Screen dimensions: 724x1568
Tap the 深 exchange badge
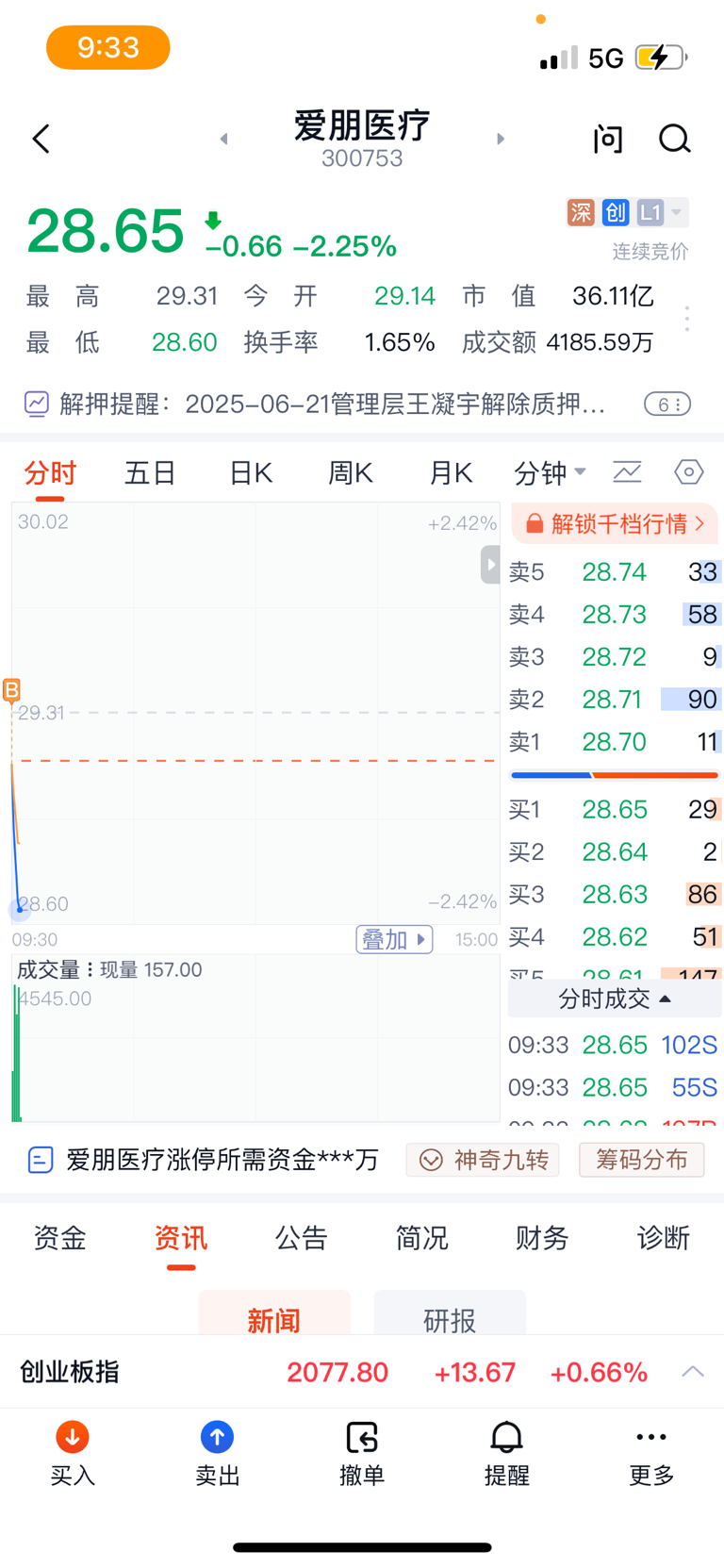point(581,212)
